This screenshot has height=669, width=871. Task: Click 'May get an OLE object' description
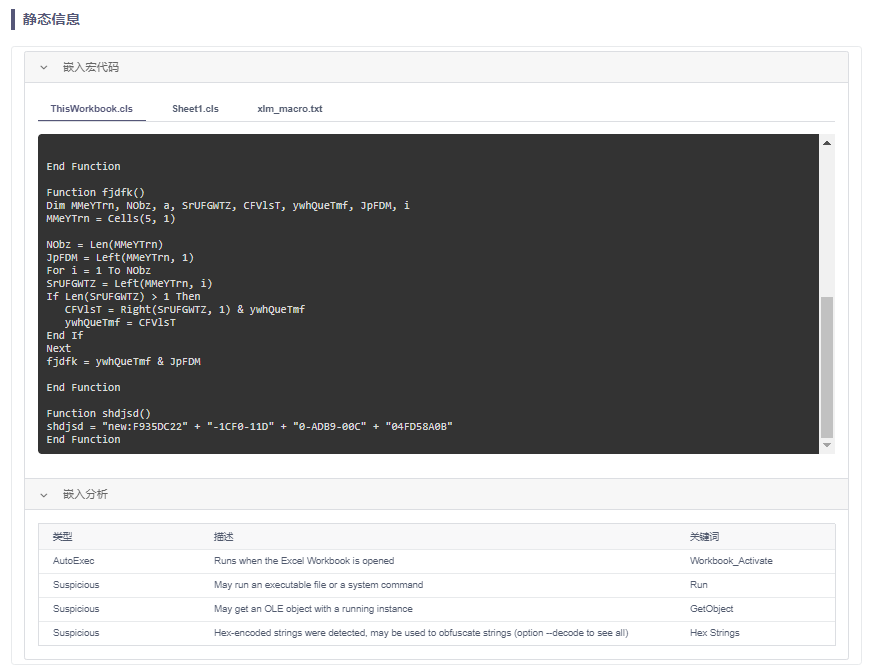[x=313, y=609]
